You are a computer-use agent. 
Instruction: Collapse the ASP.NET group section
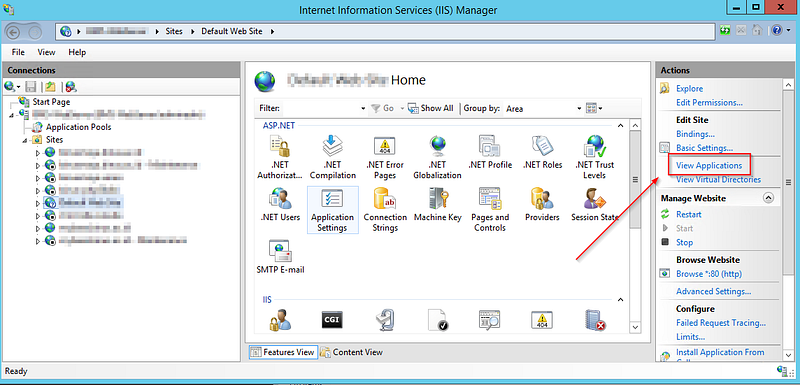[x=620, y=125]
